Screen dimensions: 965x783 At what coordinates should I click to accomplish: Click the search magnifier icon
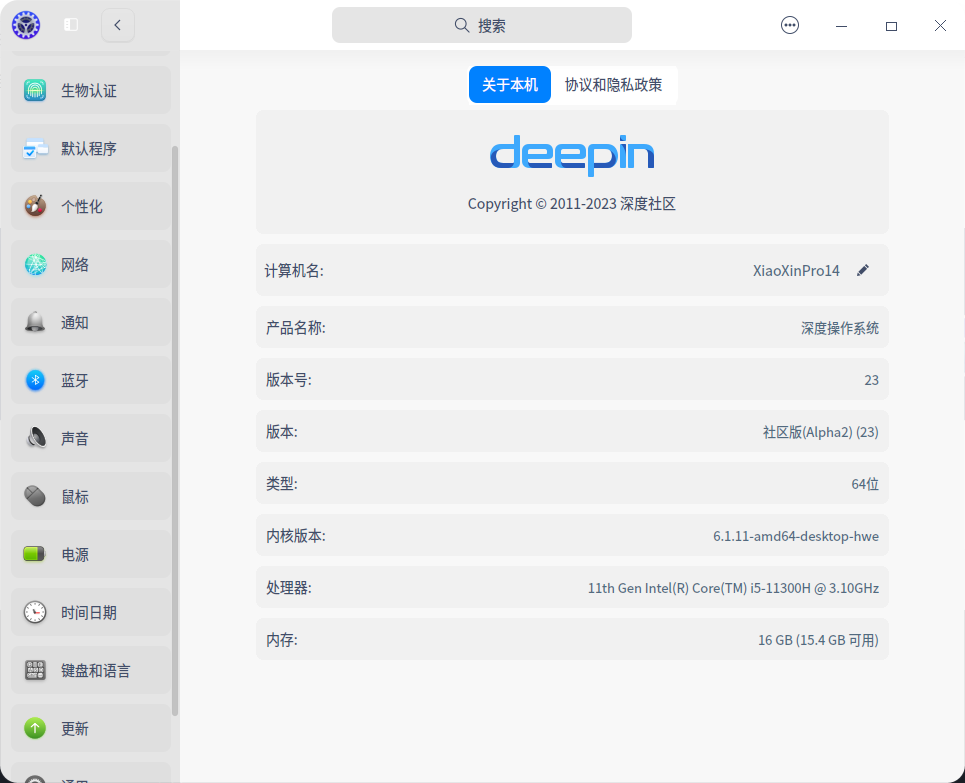pos(462,25)
